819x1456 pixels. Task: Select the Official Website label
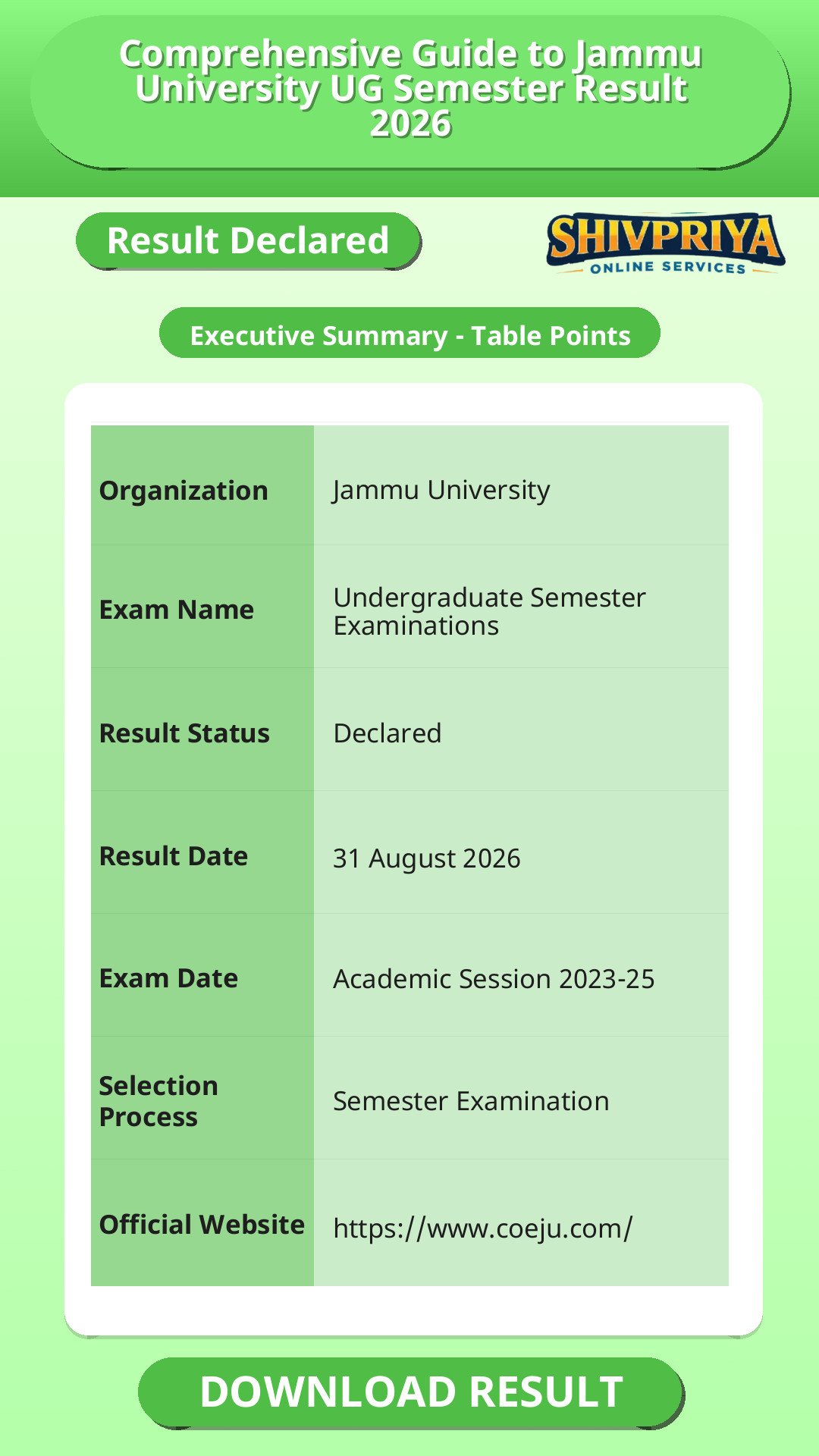[202, 1225]
